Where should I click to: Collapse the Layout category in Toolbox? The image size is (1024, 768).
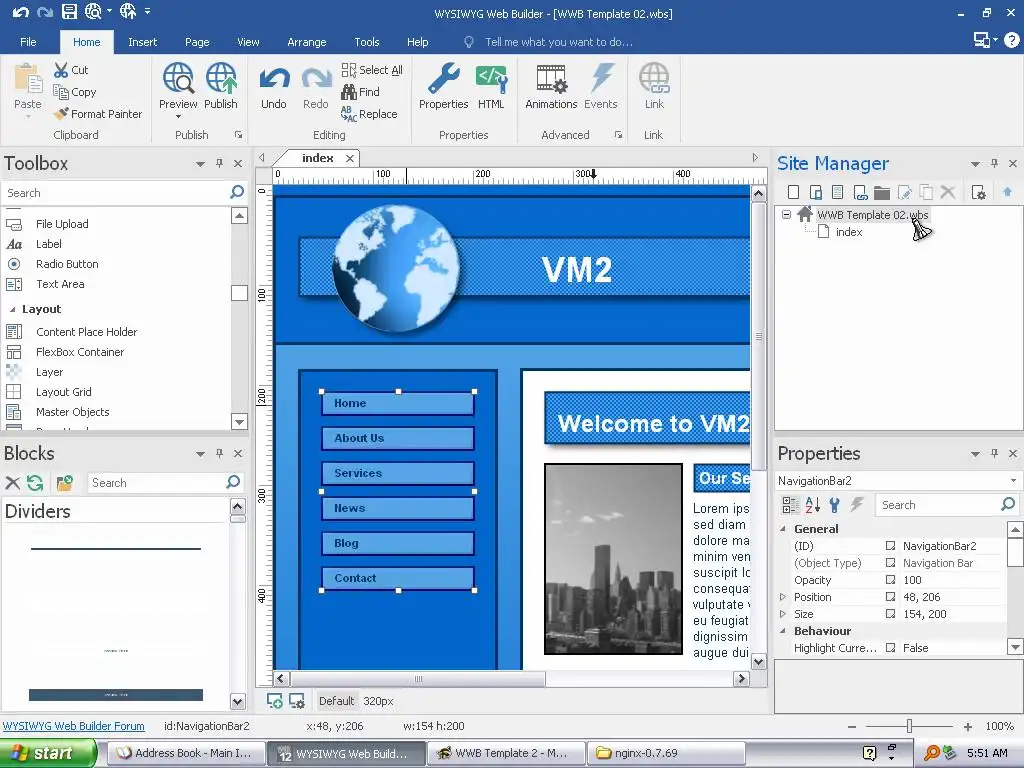(12, 310)
